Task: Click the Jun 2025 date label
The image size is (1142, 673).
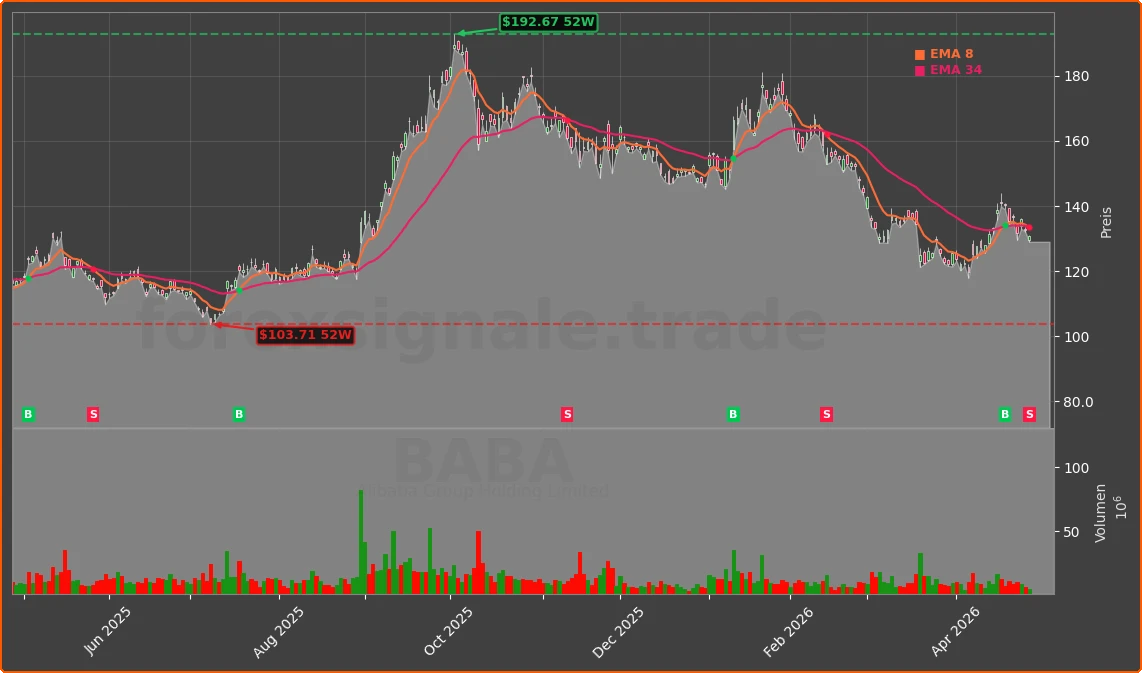Action: click(107, 631)
